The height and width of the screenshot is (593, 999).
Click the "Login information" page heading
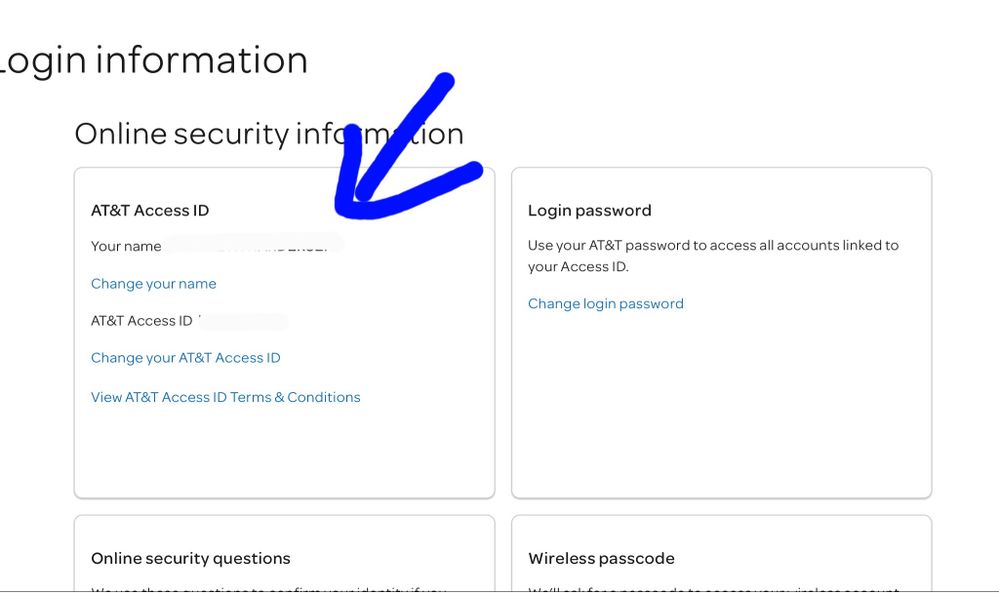click(x=153, y=61)
